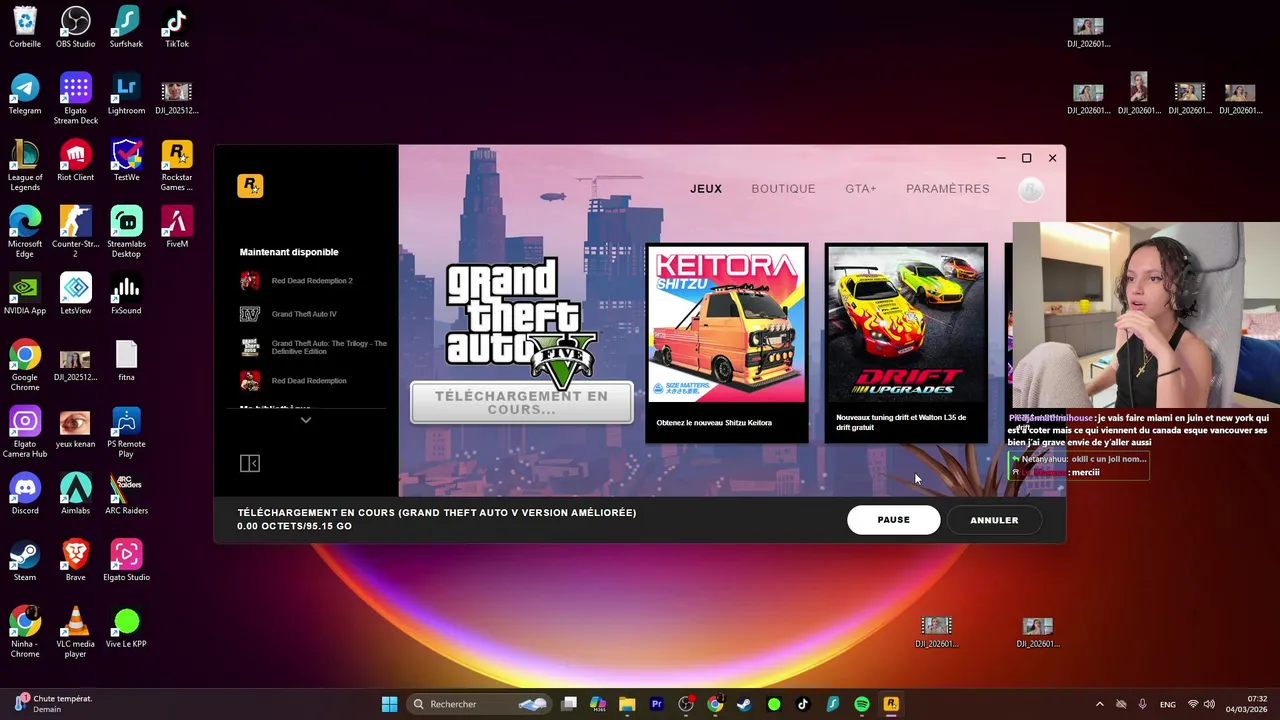
Task: Click the Steam icon in the taskbar
Action: click(744, 704)
